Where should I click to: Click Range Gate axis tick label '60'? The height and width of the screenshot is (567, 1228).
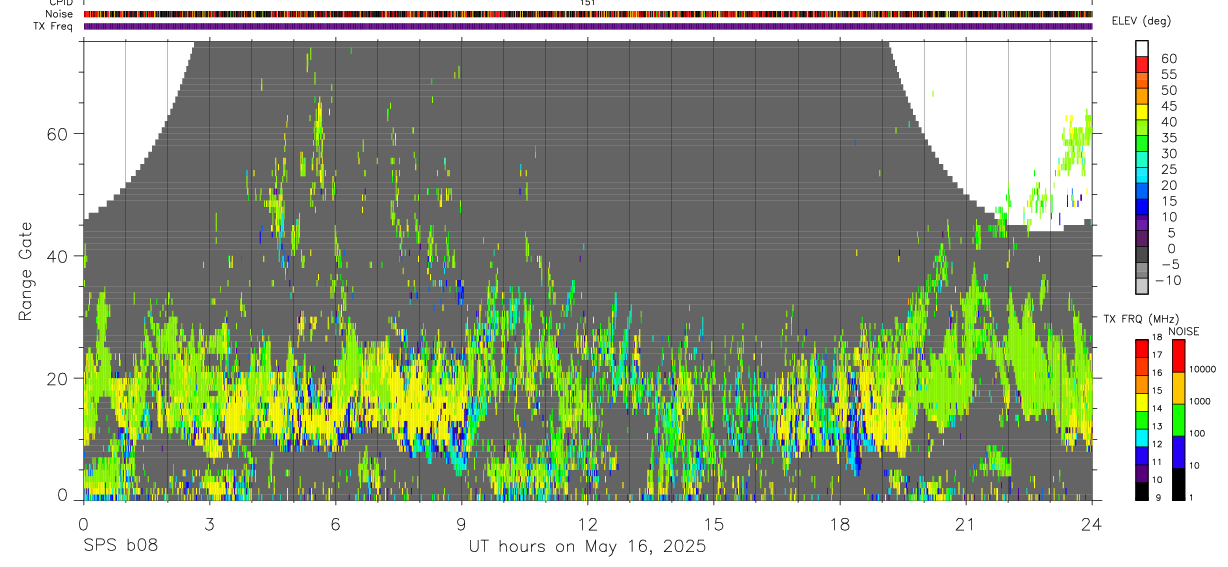click(60, 134)
